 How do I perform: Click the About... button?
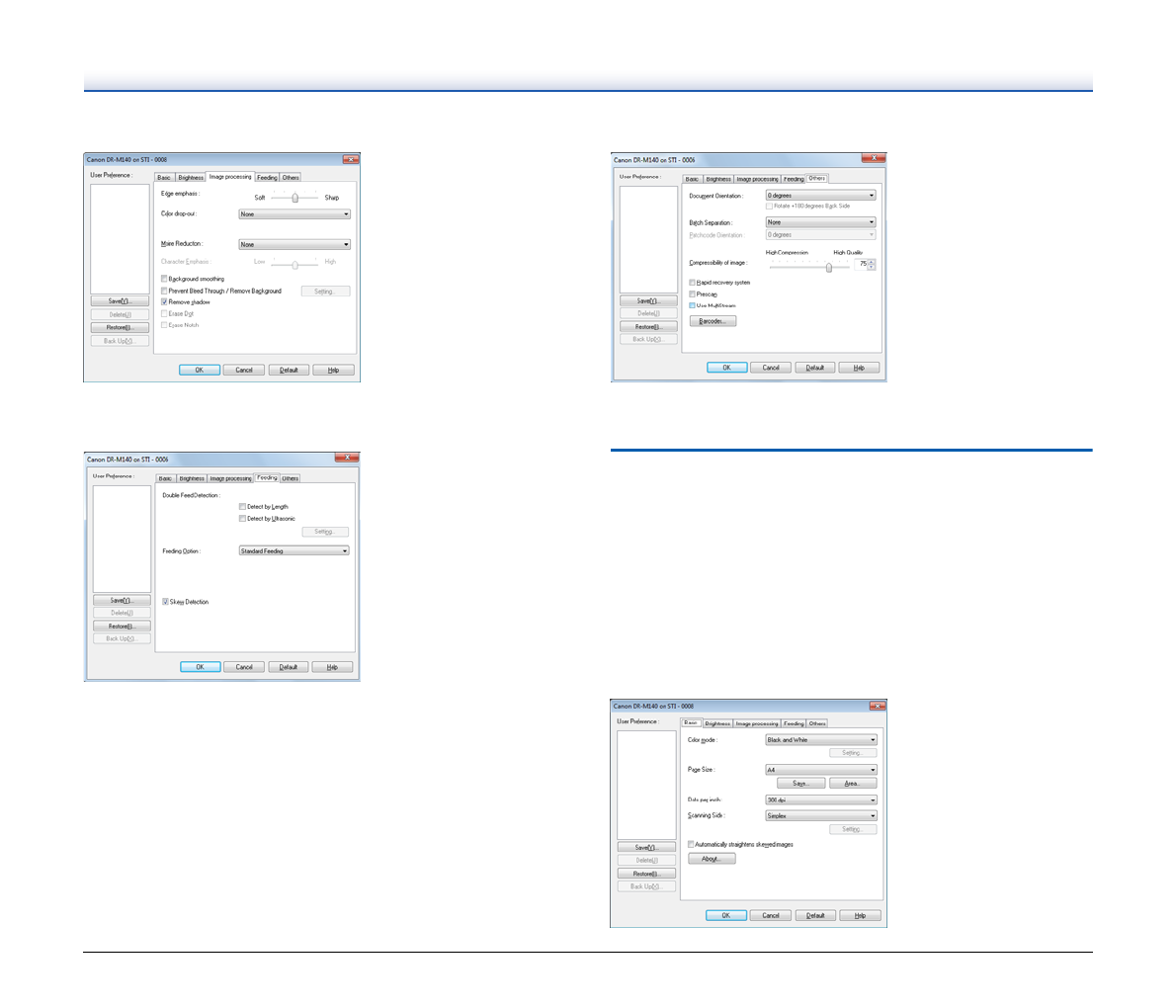[x=712, y=860]
